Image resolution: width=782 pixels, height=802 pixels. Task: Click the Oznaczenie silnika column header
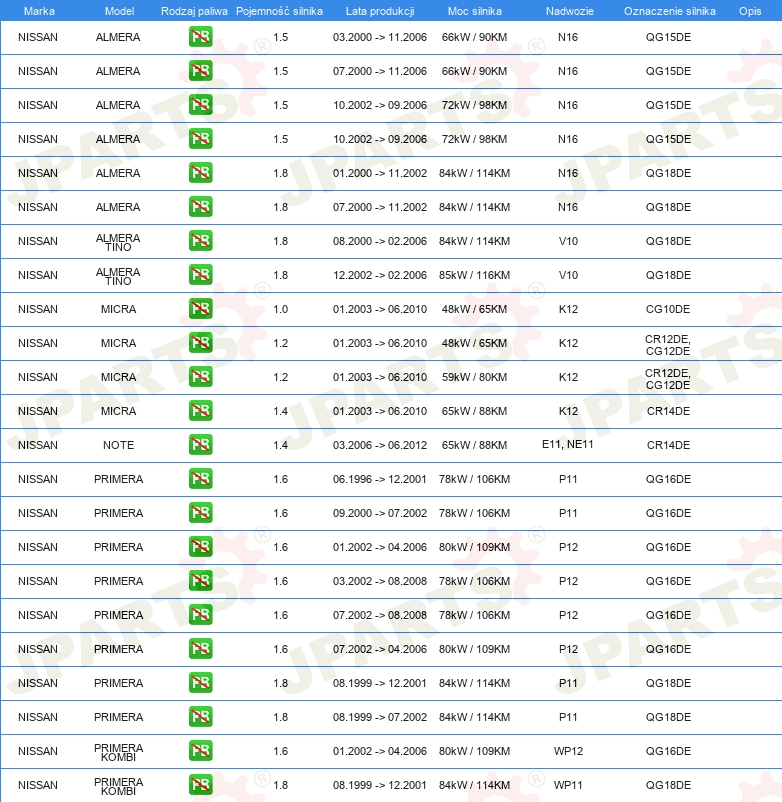point(669,11)
